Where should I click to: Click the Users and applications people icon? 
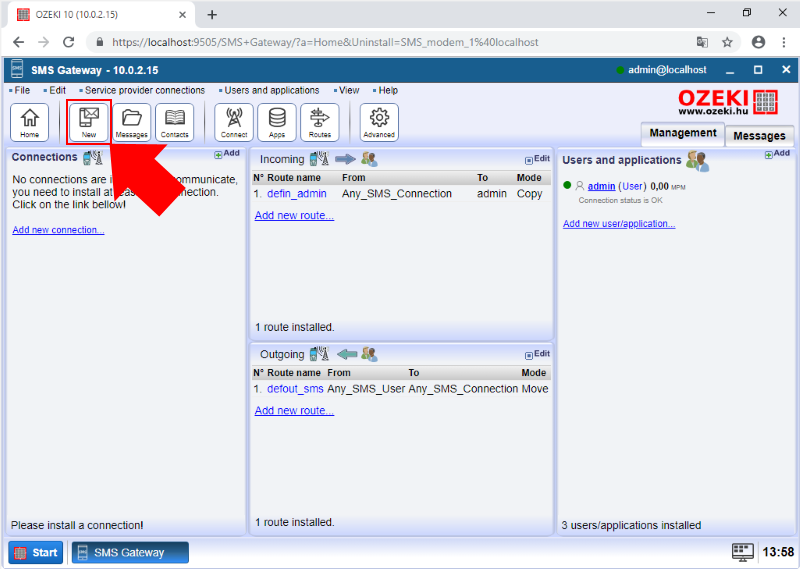[x=697, y=161]
